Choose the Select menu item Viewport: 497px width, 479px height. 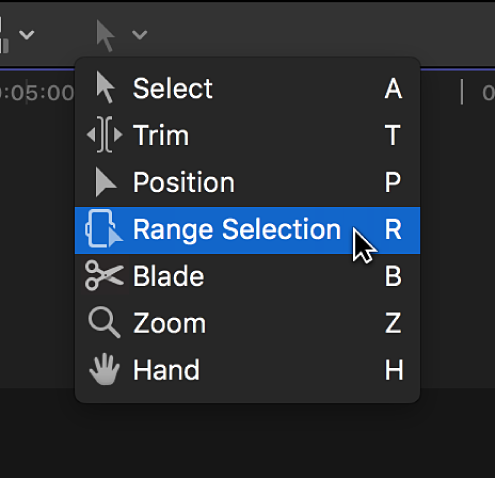(247, 88)
